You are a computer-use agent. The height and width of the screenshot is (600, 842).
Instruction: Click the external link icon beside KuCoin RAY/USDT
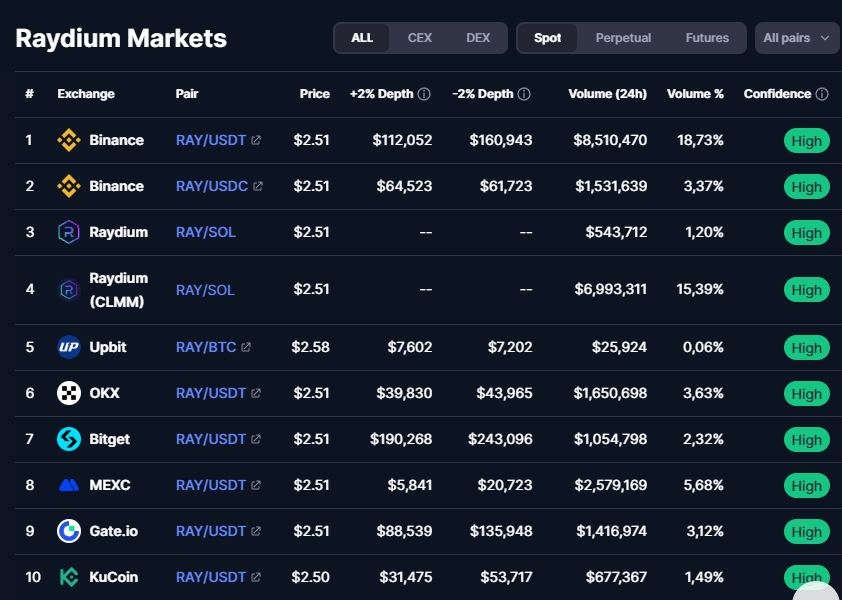pos(256,577)
